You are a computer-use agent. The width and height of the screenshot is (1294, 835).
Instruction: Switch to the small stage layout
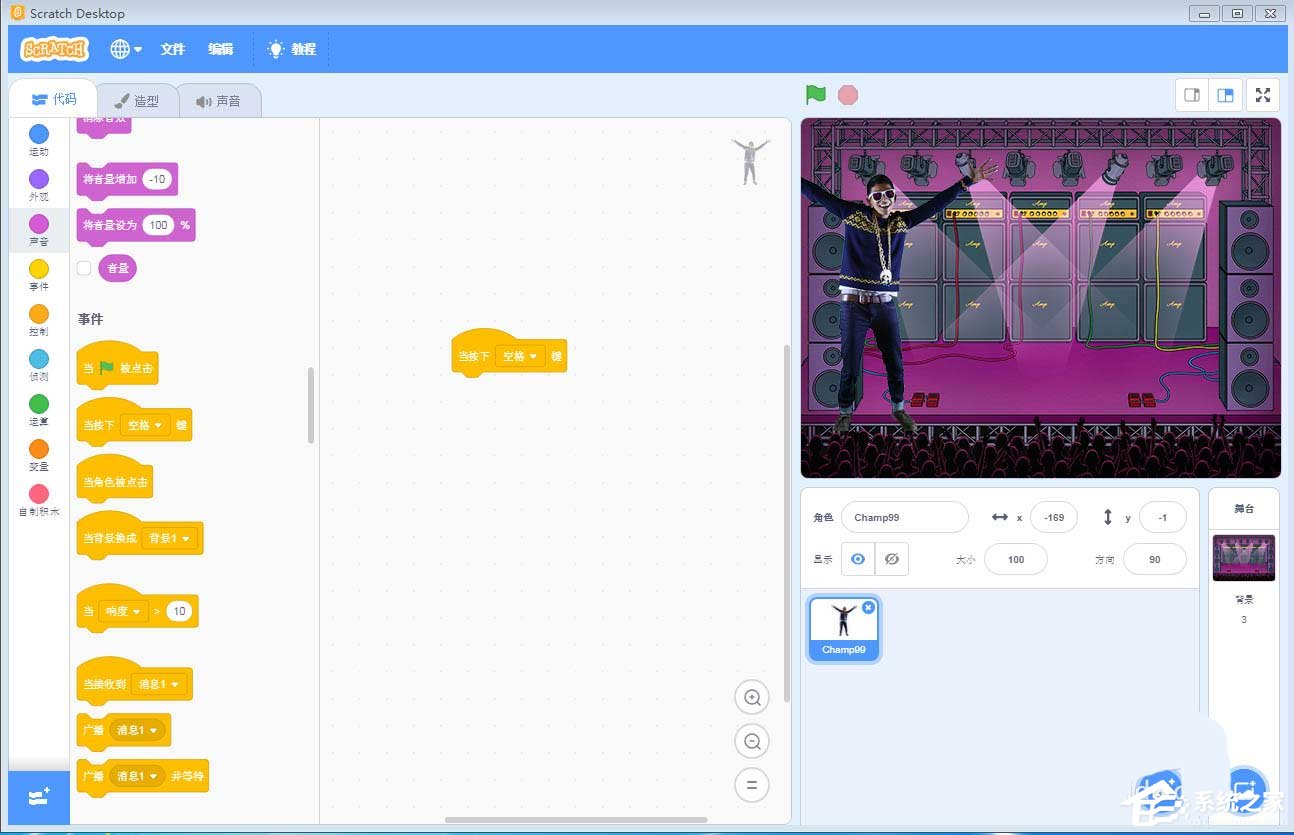(1192, 95)
